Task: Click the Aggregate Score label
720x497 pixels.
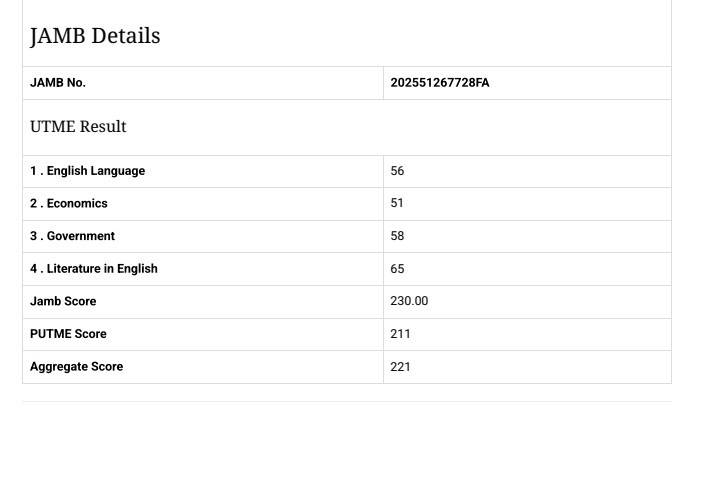Action: [x=76, y=367]
